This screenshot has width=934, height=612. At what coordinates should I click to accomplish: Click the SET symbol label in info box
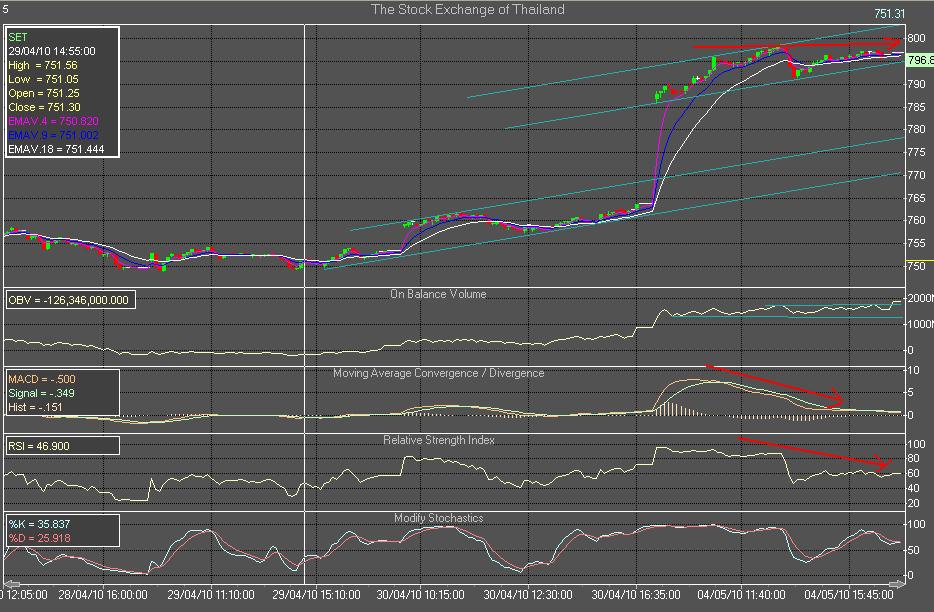coord(18,37)
